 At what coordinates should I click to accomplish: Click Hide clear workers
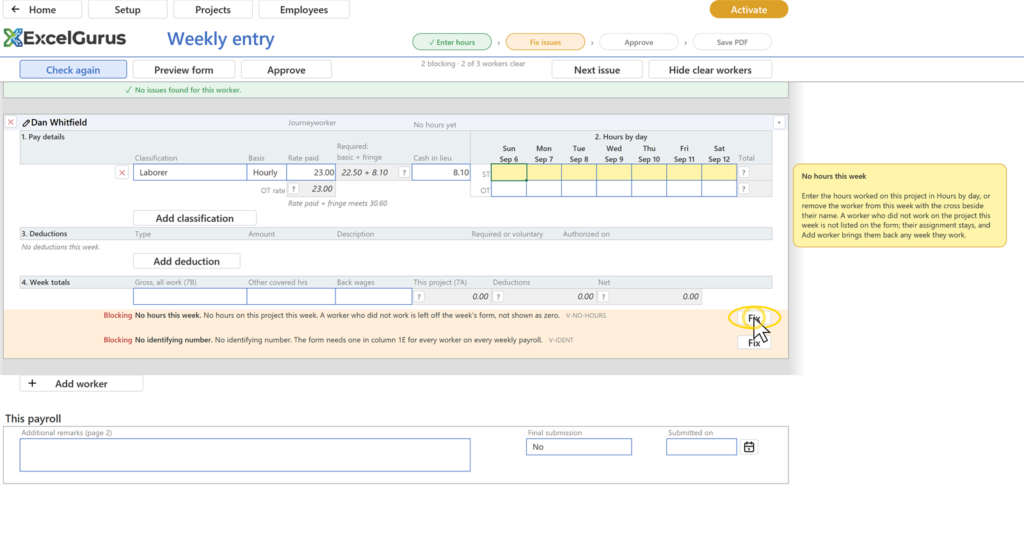710,69
